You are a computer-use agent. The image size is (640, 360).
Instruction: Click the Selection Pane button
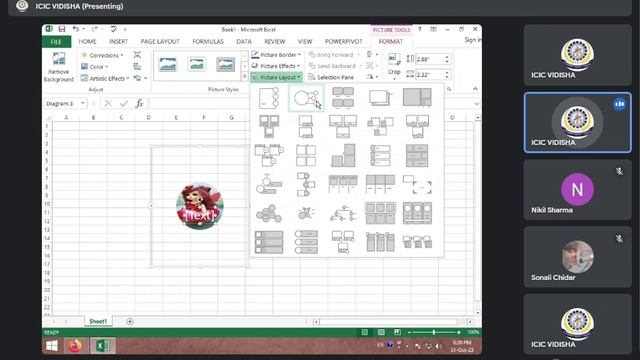tap(331, 77)
